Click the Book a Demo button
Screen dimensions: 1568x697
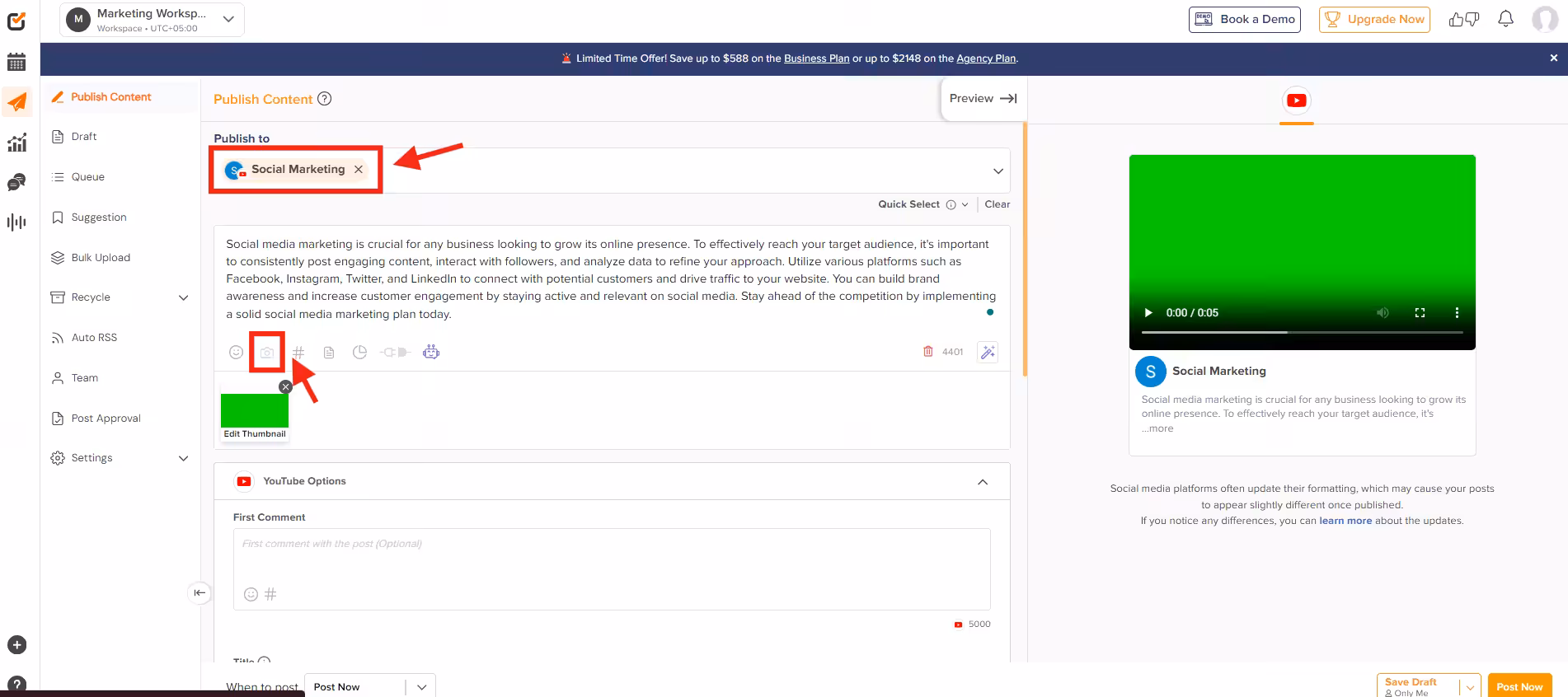click(x=1245, y=19)
